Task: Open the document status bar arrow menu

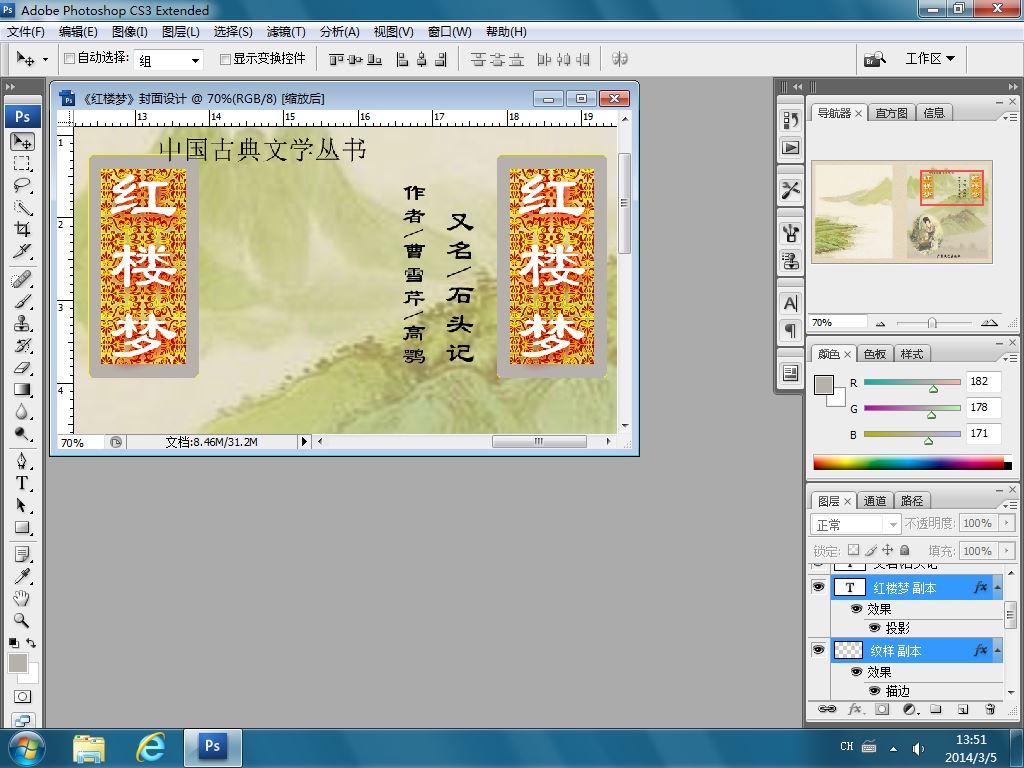Action: coord(304,441)
